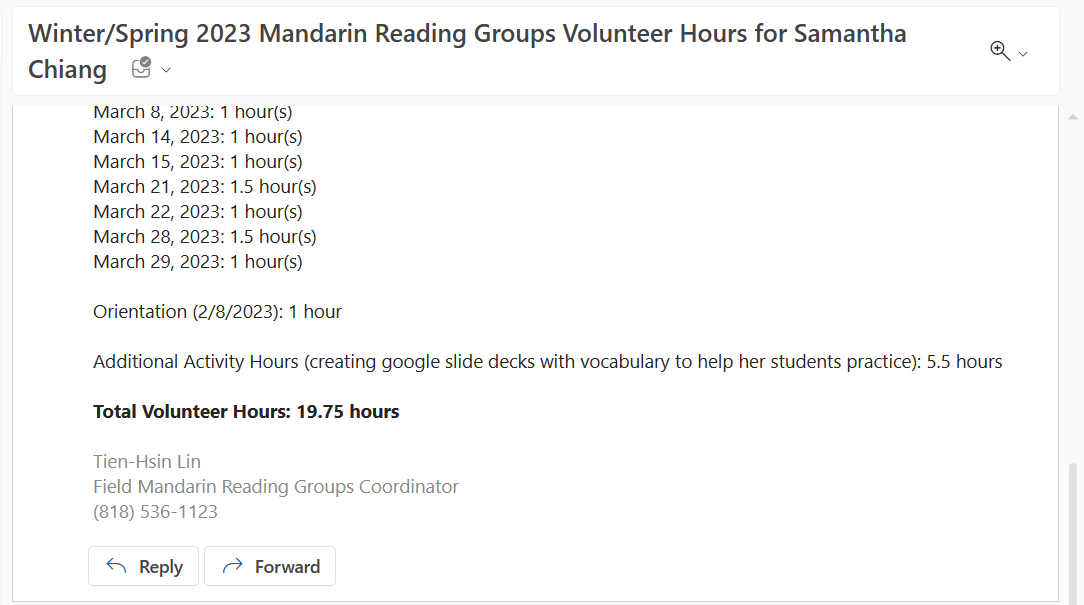Viewport: 1084px width, 605px height.
Task: Click the March 21, 2023 entry
Action: click(204, 186)
